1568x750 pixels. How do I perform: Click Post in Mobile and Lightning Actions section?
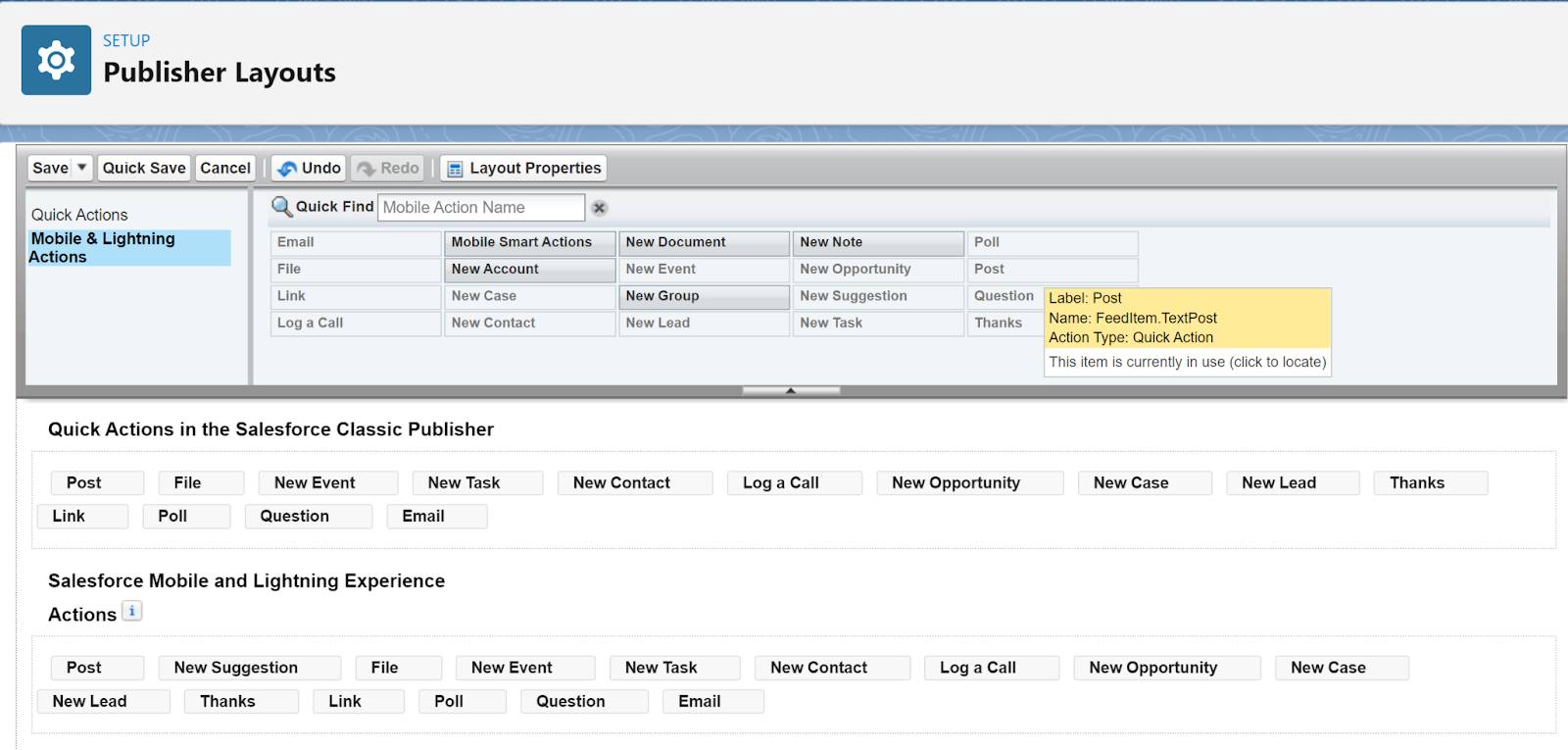pos(97,669)
